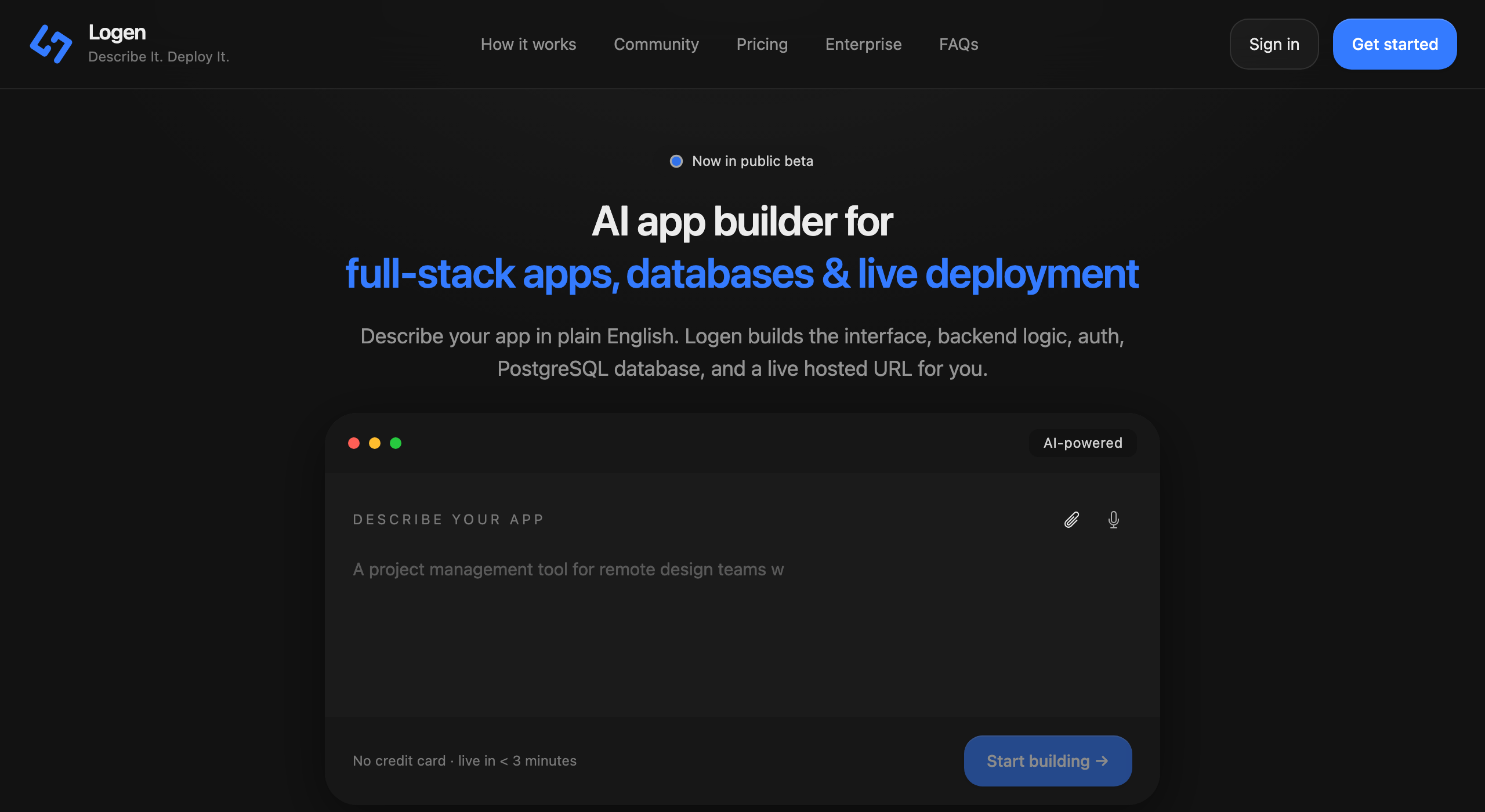The image size is (1485, 812).
Task: Click the Get started button
Action: pos(1395,44)
